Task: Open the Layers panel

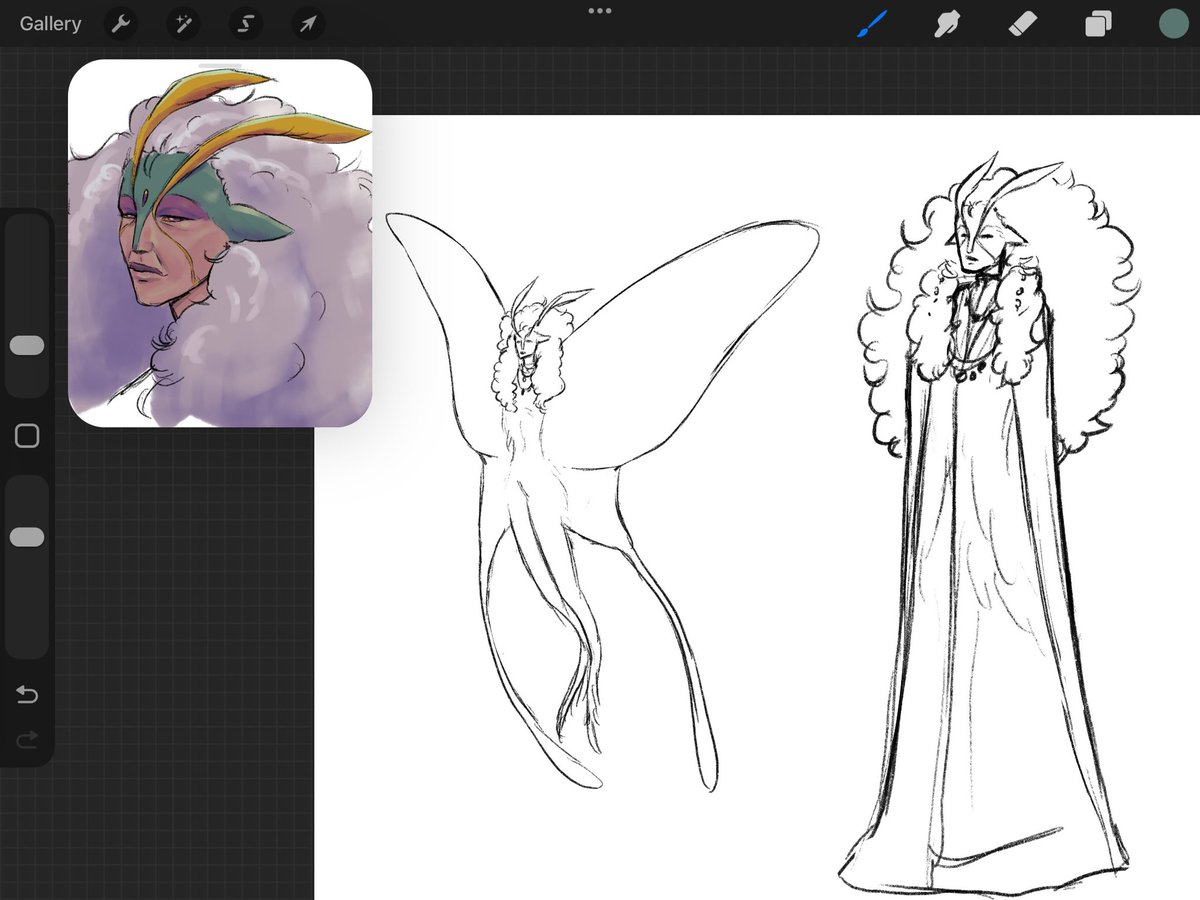Action: coord(1099,24)
